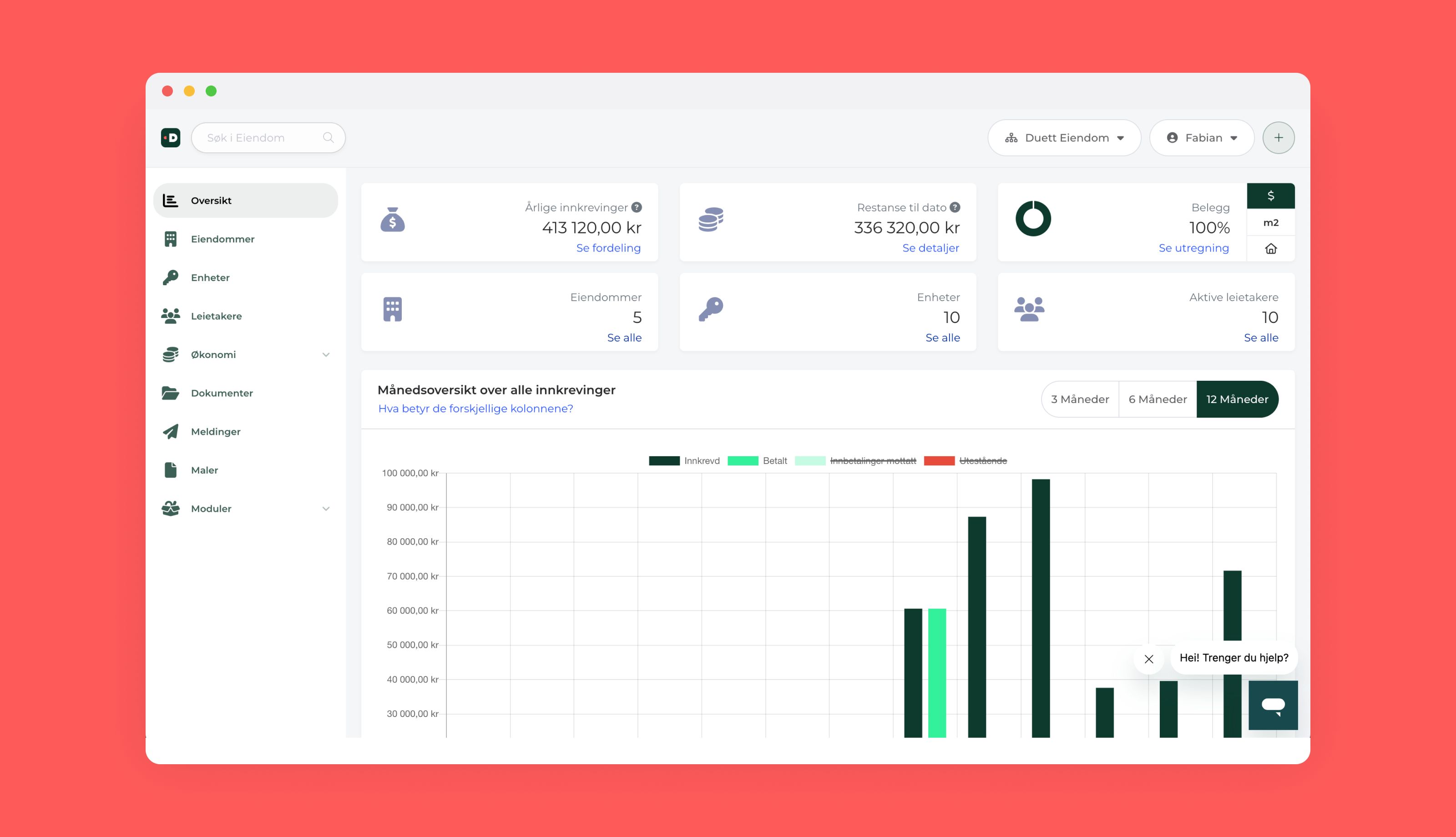This screenshot has width=1456, height=837.
Task: Open Duett Eiendom organization dropdown
Action: pos(1064,138)
